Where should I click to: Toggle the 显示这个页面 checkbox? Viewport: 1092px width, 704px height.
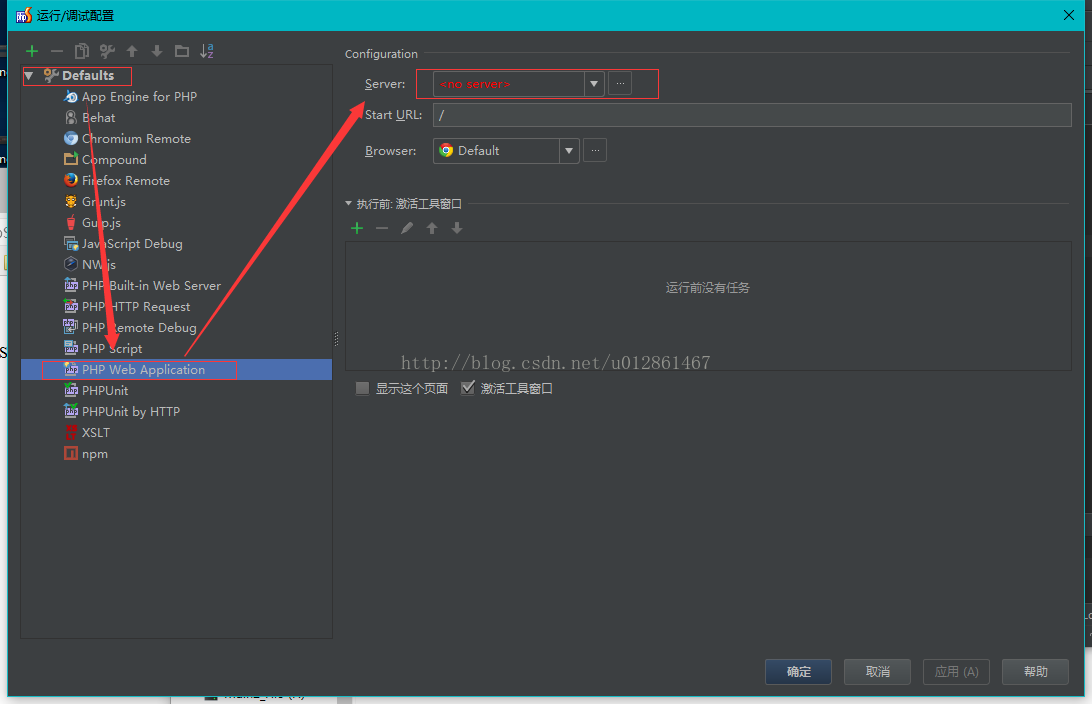(x=363, y=389)
